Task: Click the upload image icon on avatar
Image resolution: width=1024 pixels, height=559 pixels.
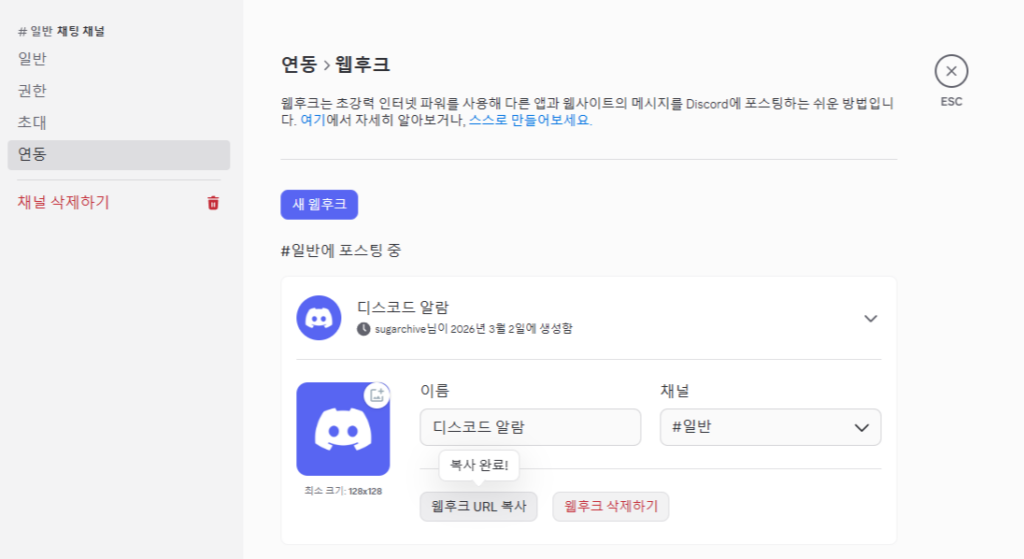Action: tap(377, 395)
